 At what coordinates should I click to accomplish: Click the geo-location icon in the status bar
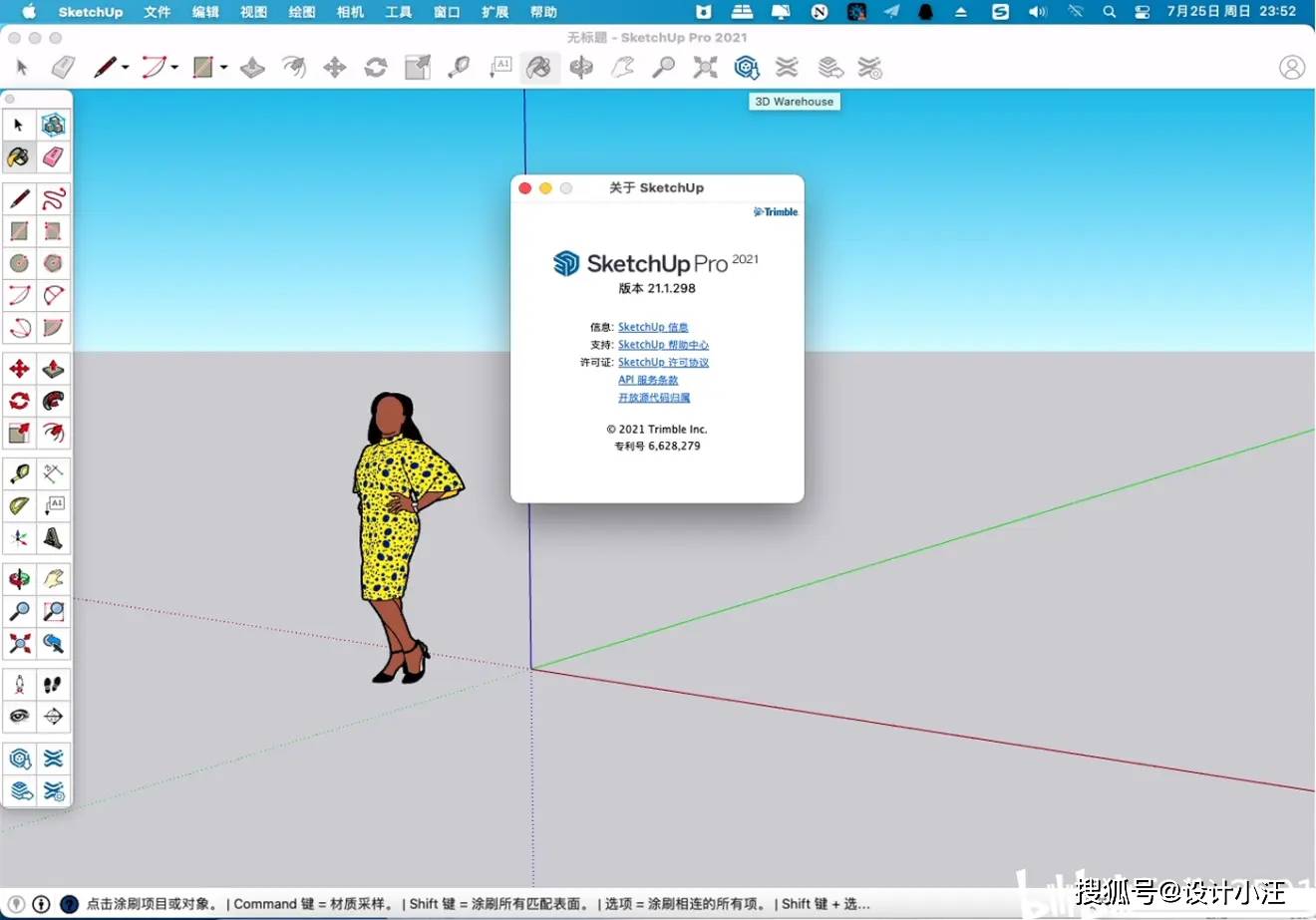pyautogui.click(x=17, y=904)
